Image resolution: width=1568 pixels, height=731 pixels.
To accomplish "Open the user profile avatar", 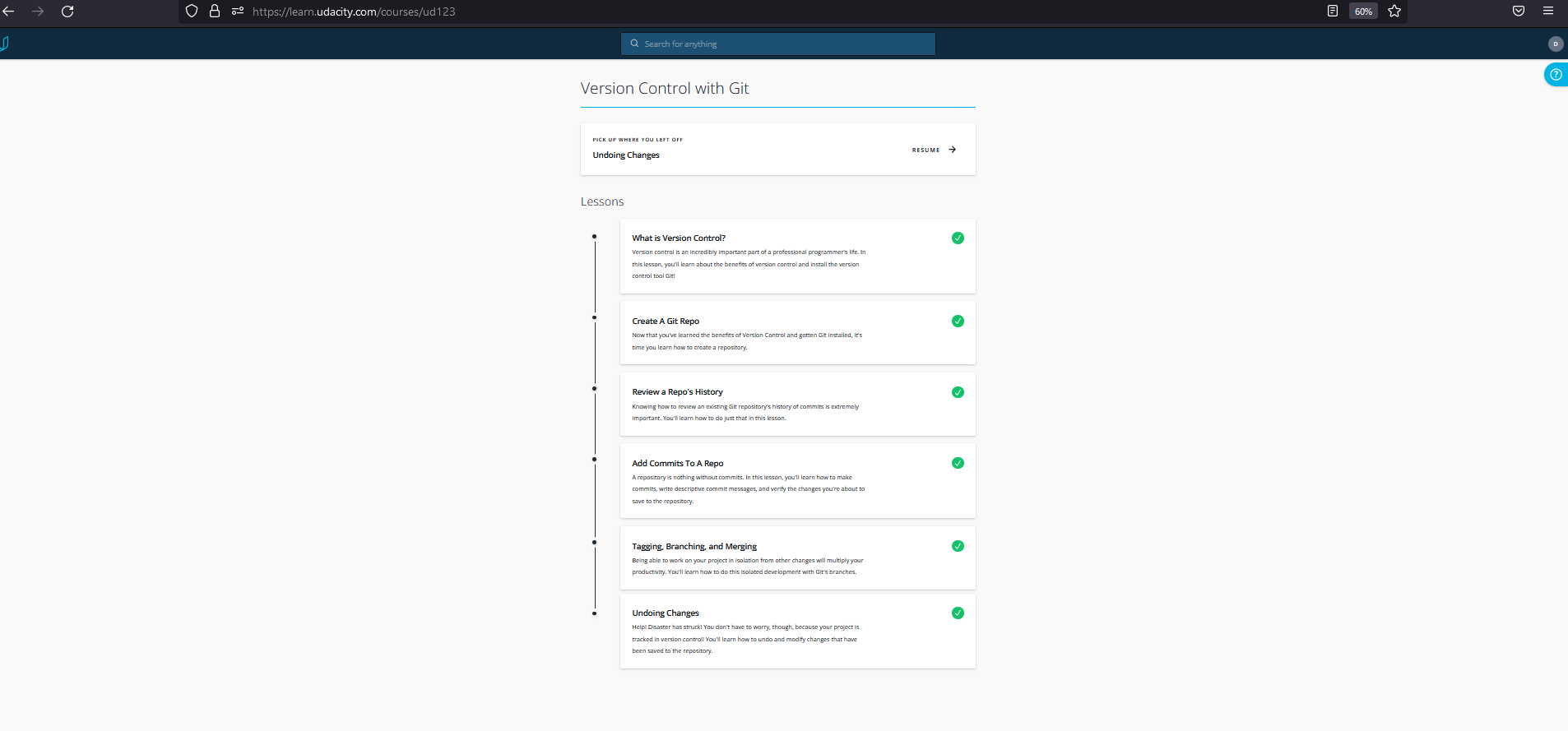I will tap(1555, 44).
